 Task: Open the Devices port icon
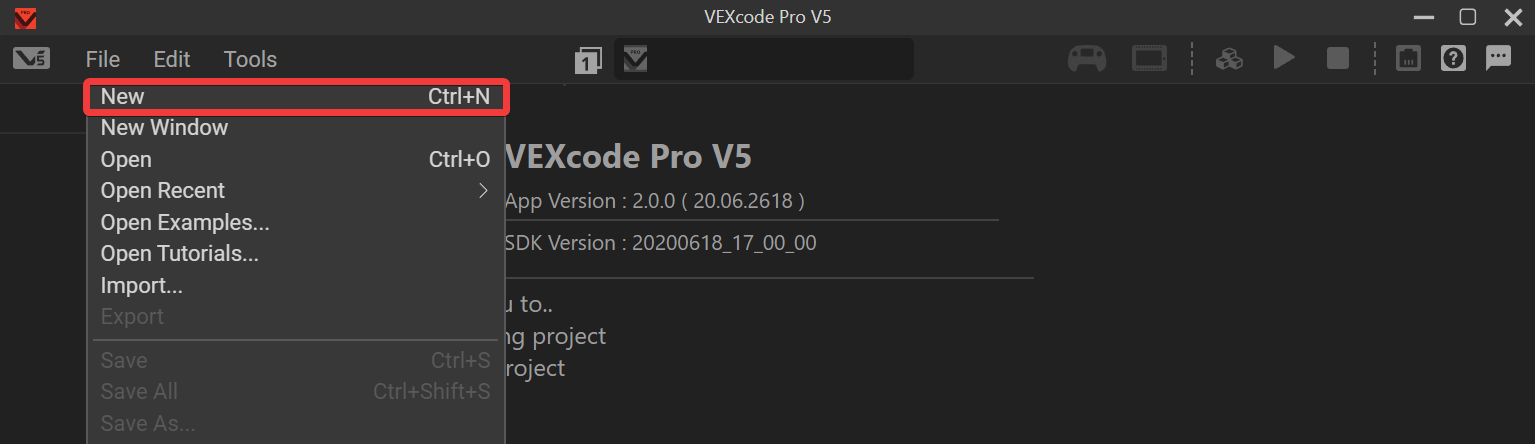point(1408,59)
